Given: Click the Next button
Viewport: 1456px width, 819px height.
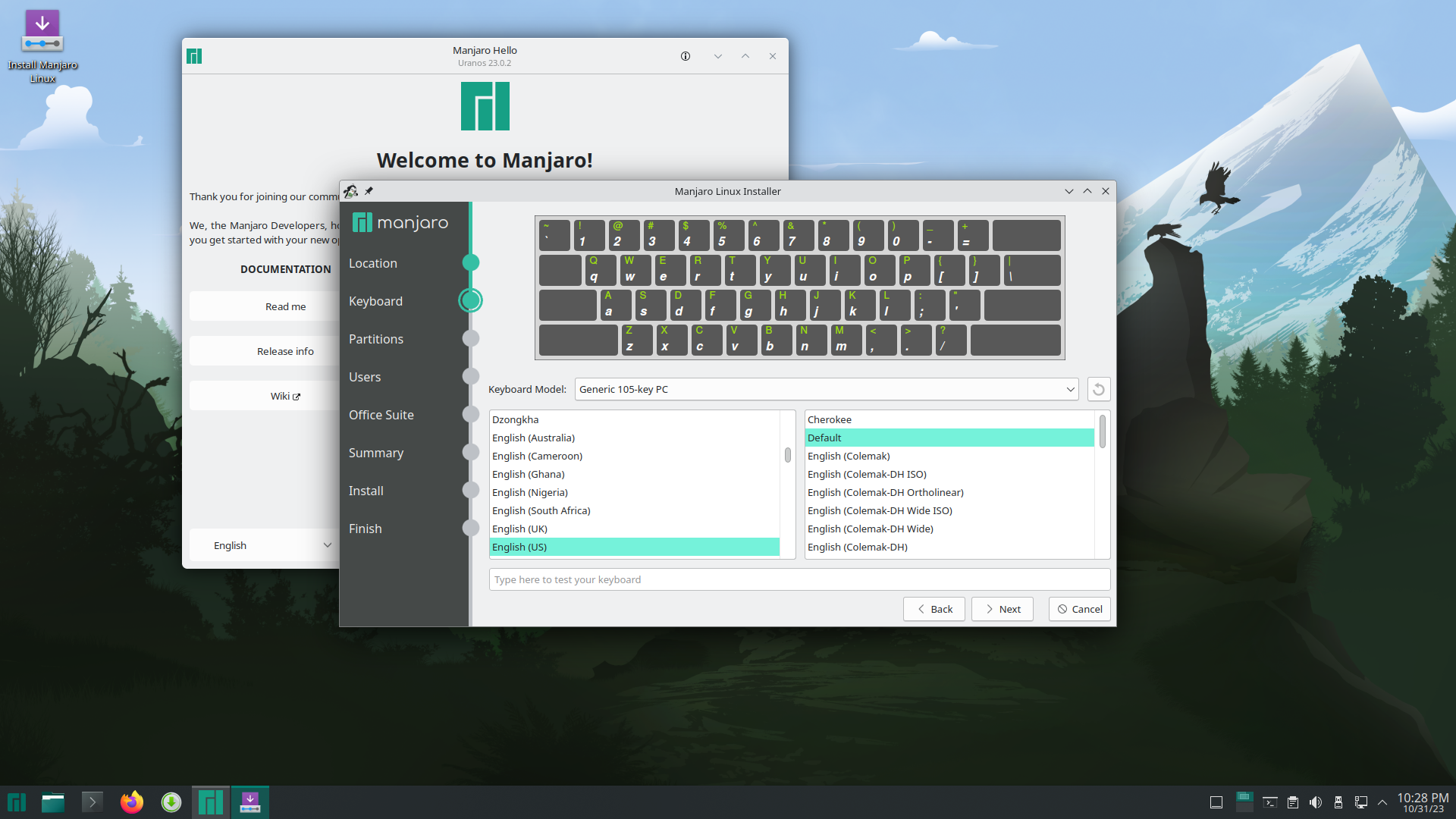Looking at the screenshot, I should click(x=1002, y=609).
